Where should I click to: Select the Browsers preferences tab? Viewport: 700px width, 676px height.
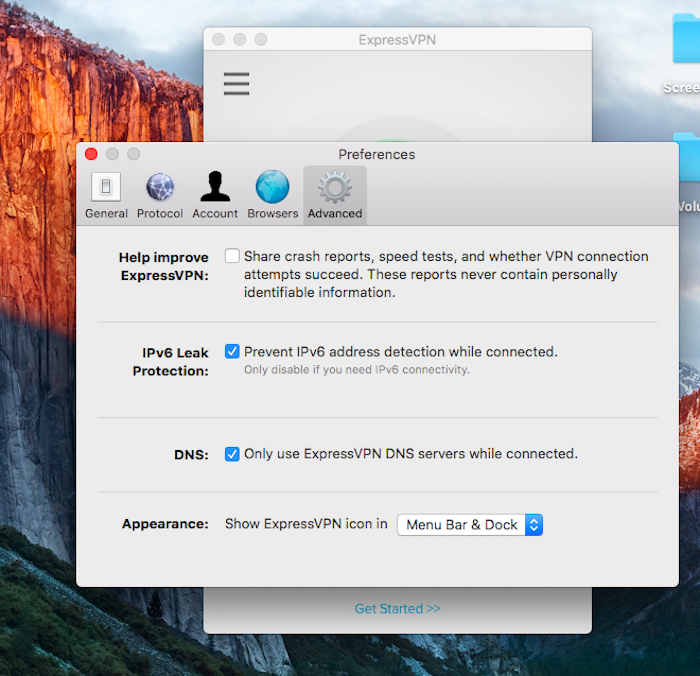coord(272,195)
